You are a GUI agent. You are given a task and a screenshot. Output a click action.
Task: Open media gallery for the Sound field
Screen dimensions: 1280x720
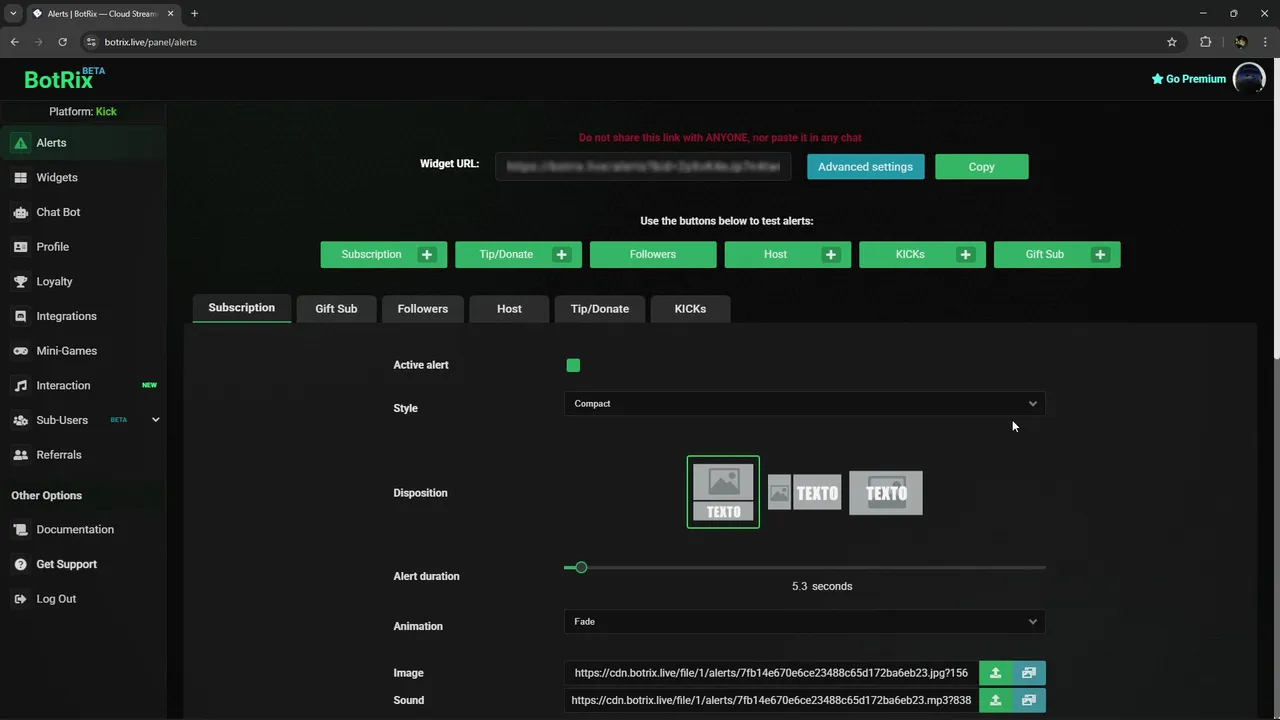coord(1029,700)
